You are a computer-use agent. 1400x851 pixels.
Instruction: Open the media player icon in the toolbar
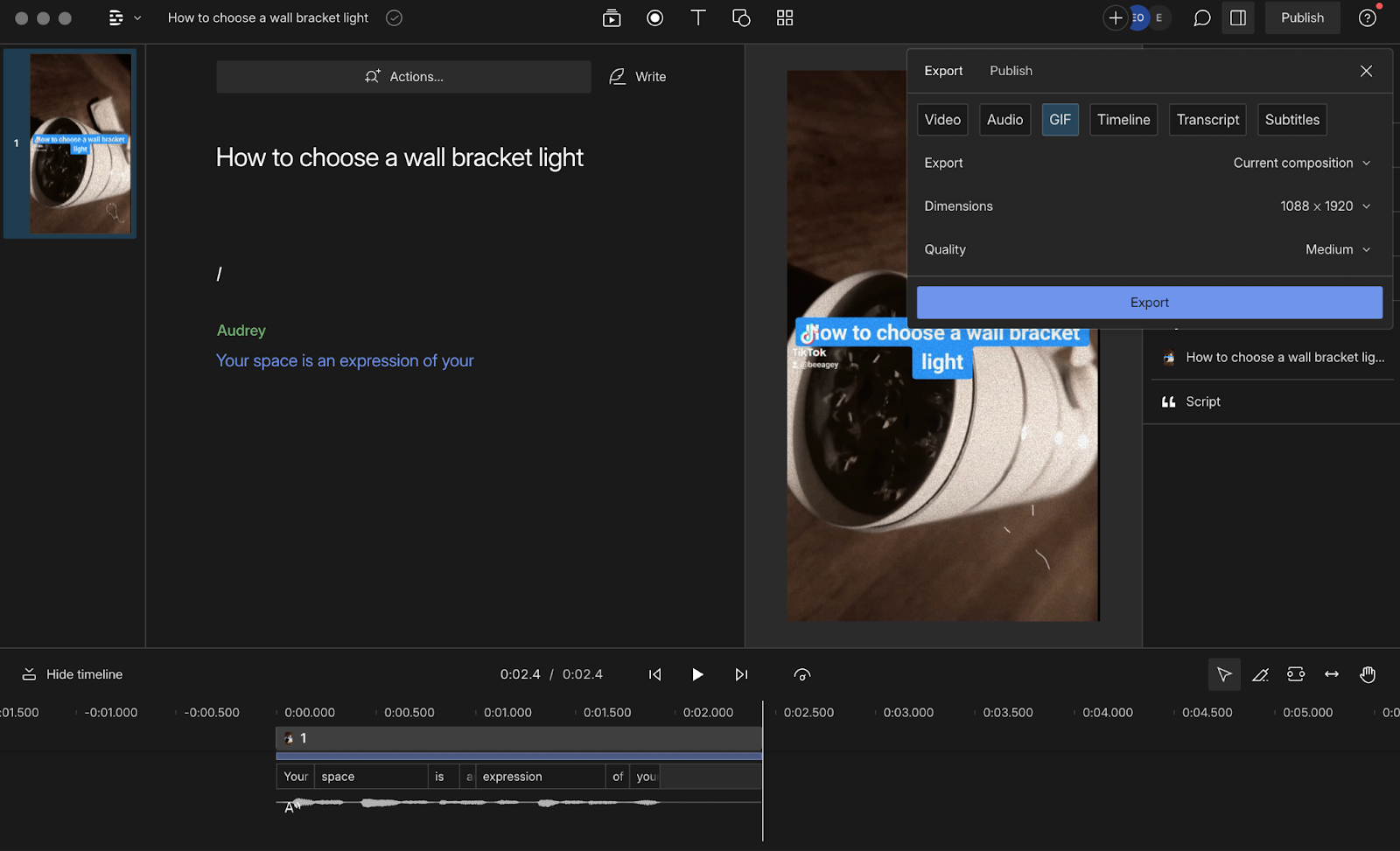pyautogui.click(x=611, y=17)
